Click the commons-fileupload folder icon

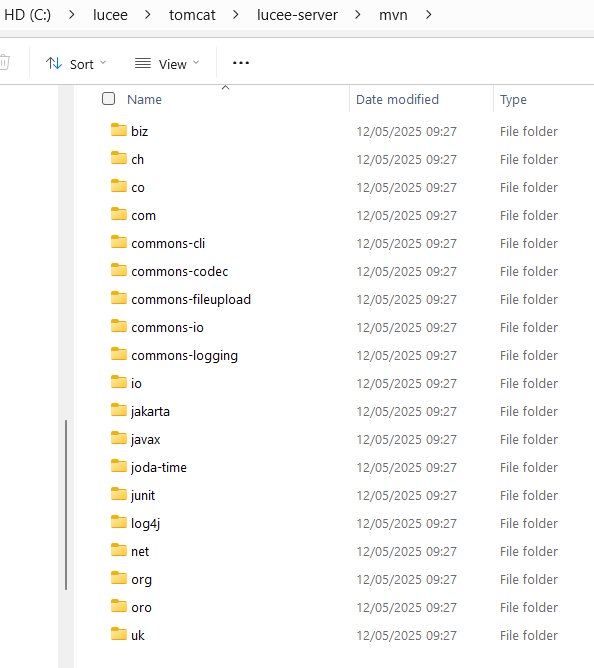118,298
